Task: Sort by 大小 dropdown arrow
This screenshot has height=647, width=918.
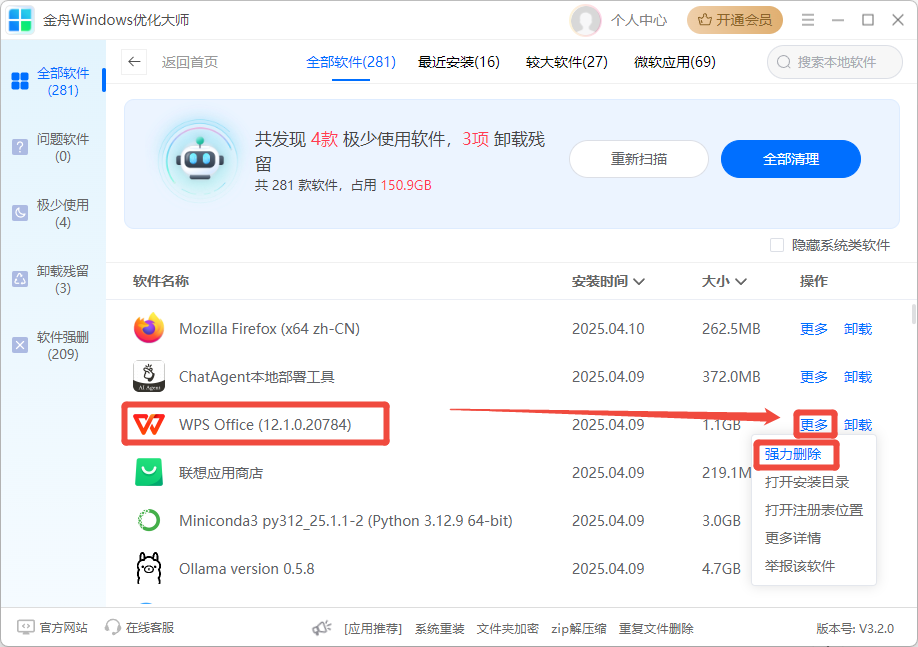Action: 741,282
